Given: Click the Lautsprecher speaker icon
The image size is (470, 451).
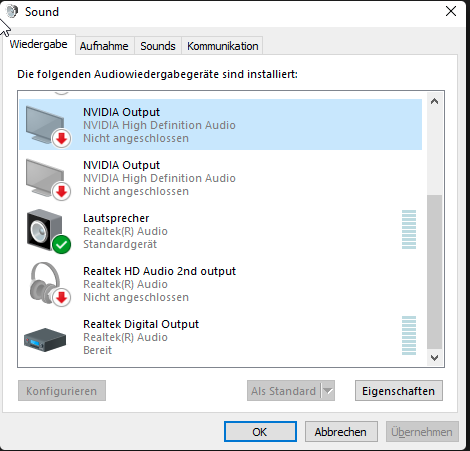Looking at the screenshot, I should [x=48, y=232].
